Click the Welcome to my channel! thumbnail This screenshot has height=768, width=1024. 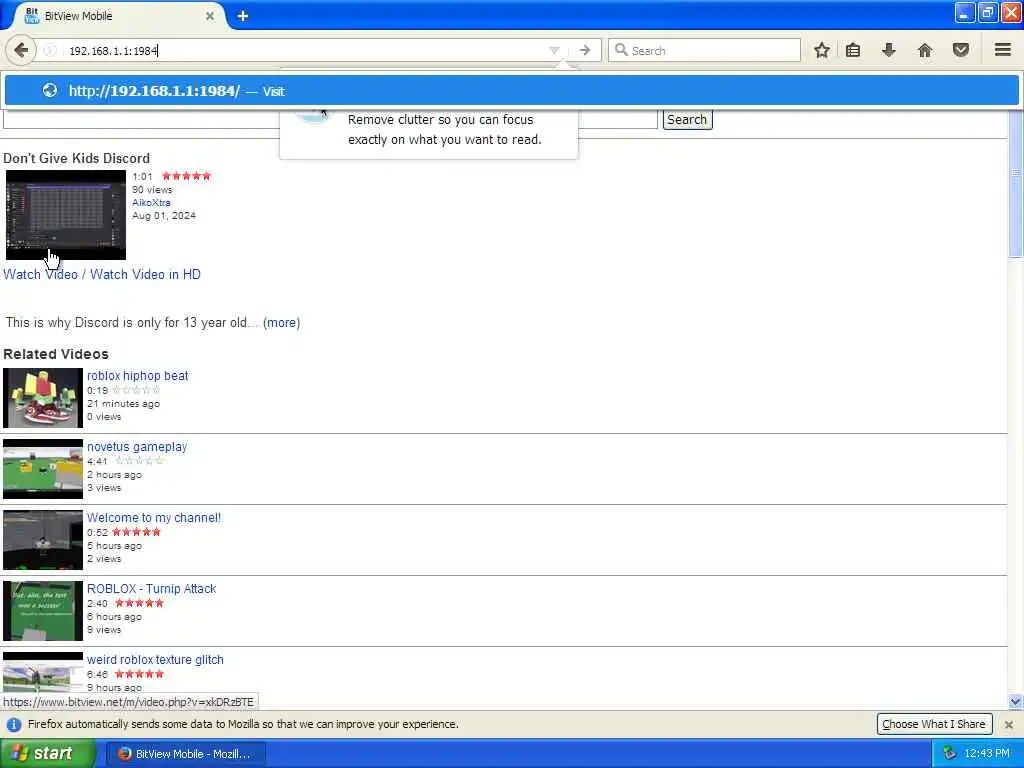pos(43,540)
